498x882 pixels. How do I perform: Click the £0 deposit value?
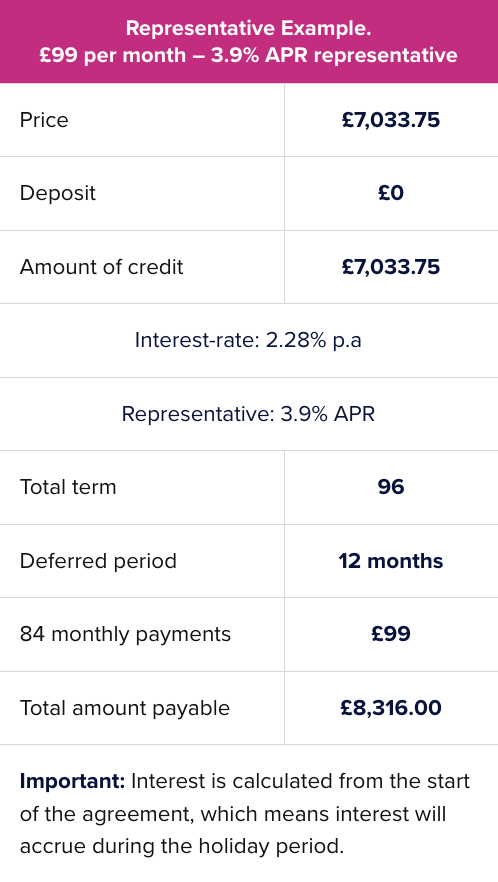391,193
